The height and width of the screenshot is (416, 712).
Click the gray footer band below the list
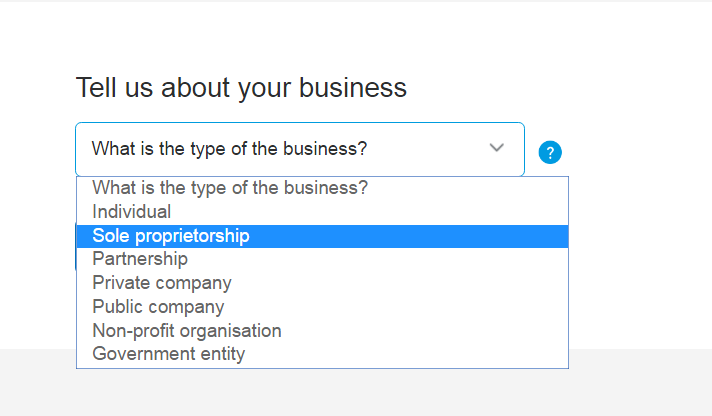pyautogui.click(x=640, y=385)
